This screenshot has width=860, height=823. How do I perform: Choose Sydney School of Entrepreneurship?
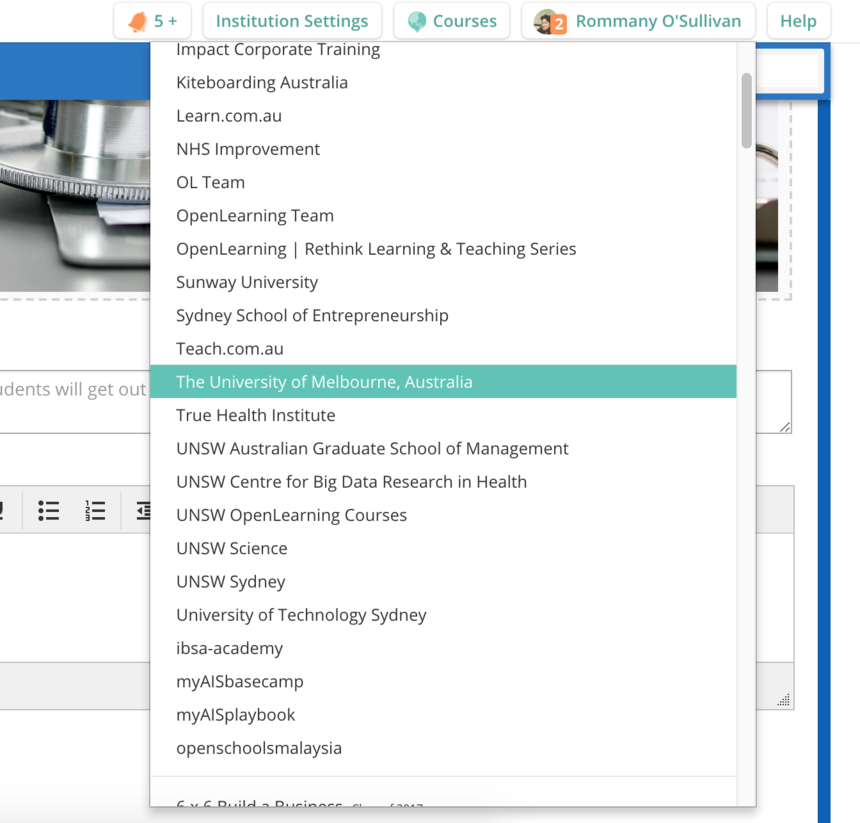(443, 315)
